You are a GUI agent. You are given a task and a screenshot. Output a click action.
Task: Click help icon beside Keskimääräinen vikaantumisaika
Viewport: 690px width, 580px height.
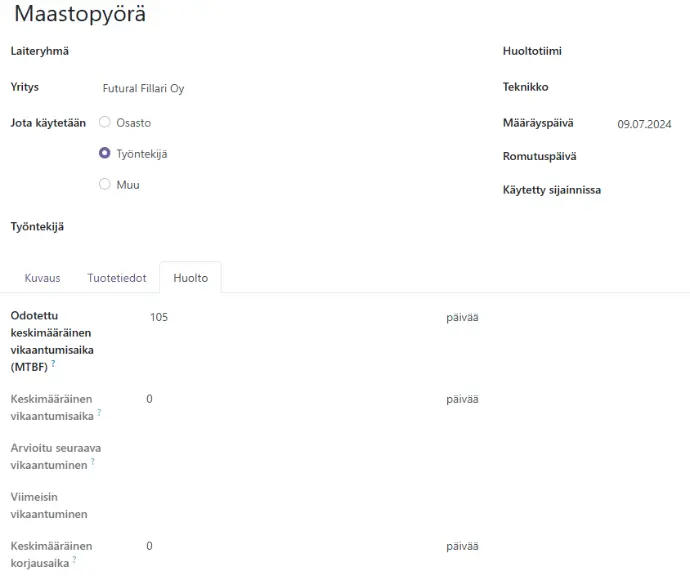[x=99, y=412]
